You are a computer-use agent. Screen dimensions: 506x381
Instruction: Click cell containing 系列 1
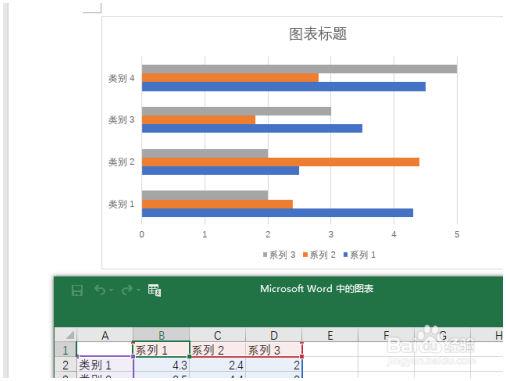pyautogui.click(x=161, y=350)
